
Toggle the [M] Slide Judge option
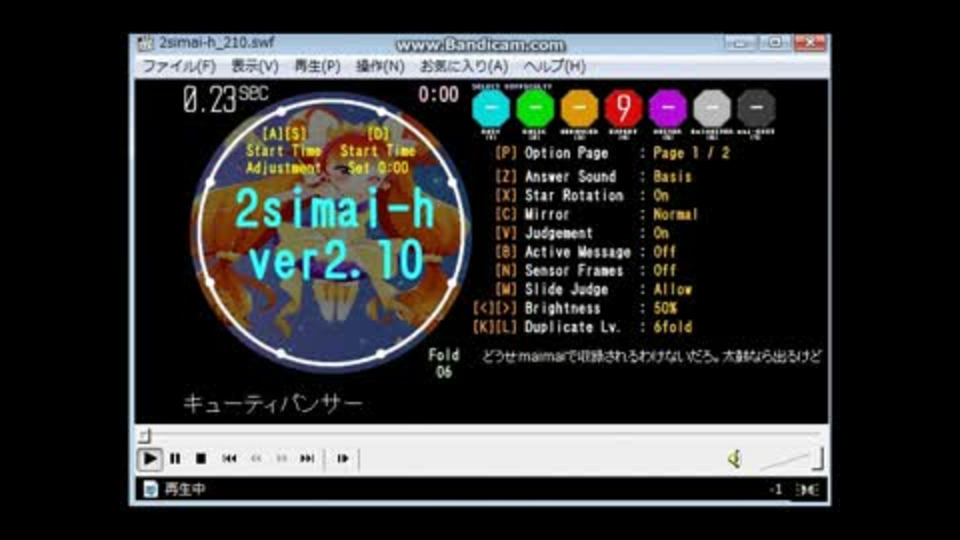tap(593, 290)
